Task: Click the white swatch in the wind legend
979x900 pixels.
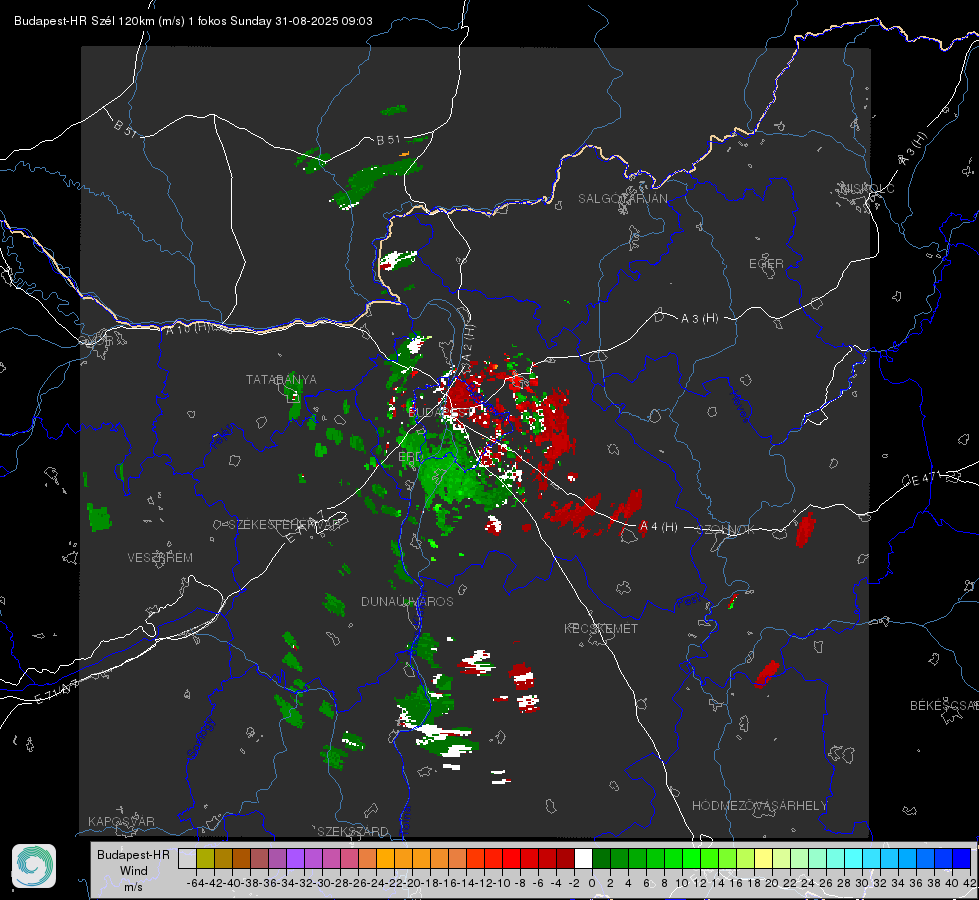Action: [583, 858]
